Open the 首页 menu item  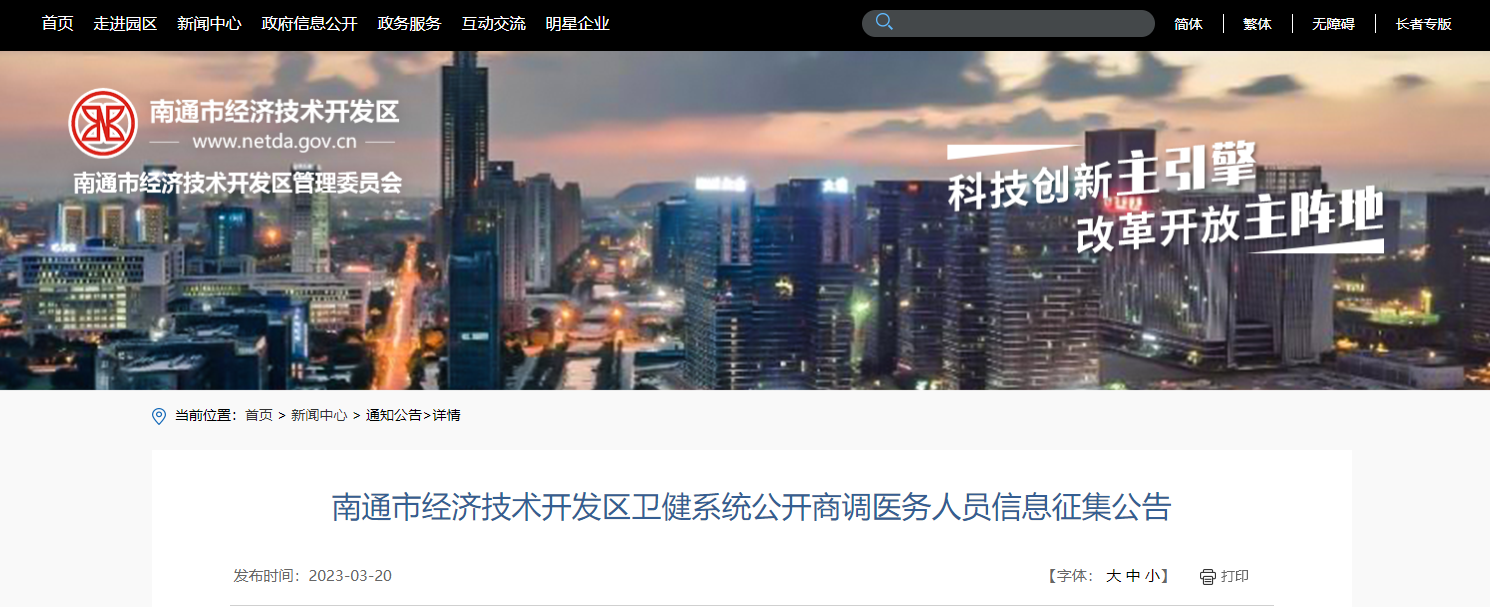point(58,23)
